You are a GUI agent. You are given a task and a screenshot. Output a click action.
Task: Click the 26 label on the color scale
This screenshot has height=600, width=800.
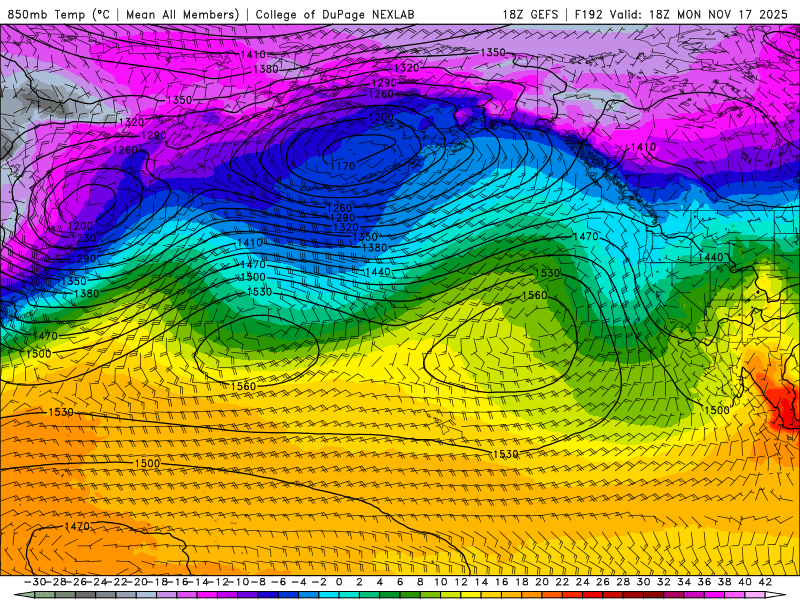603,582
